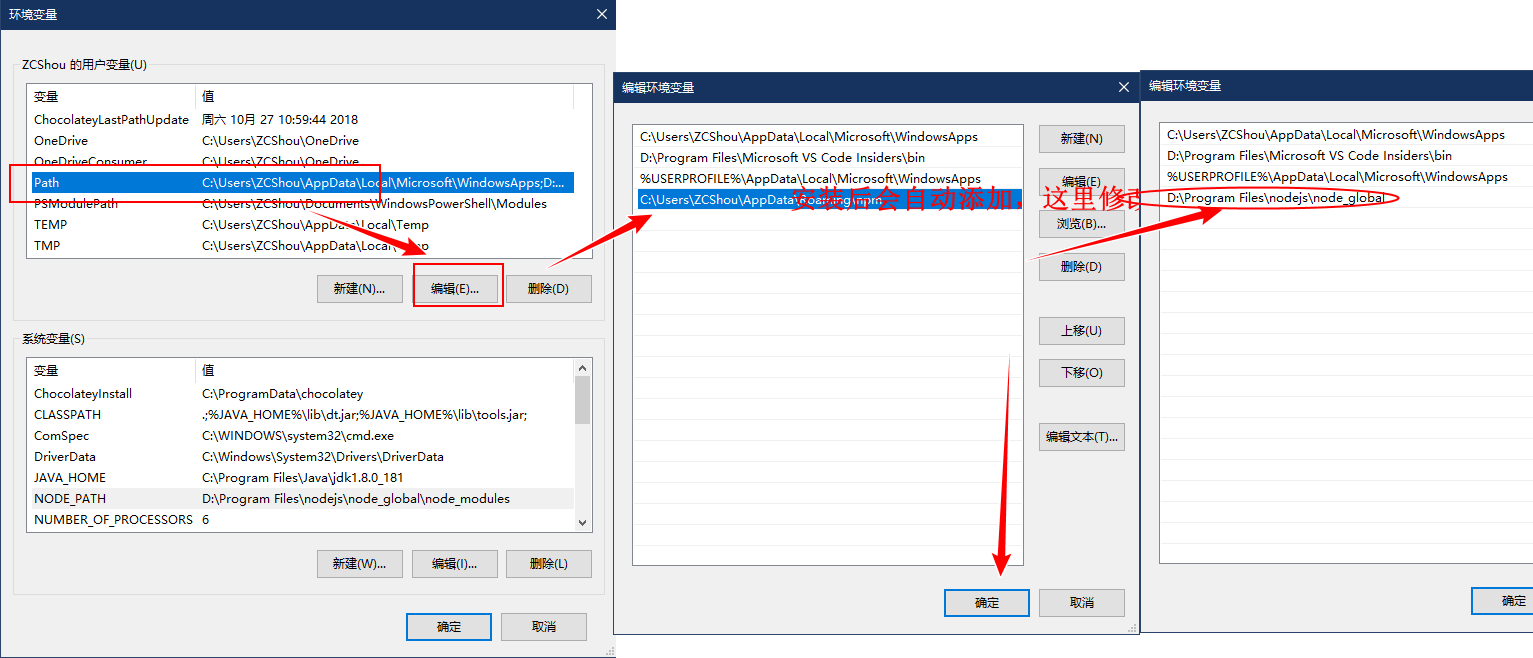Select %USERPROFILE% entry in right dialog
The width and height of the screenshot is (1533, 658).
pyautogui.click(x=1348, y=177)
